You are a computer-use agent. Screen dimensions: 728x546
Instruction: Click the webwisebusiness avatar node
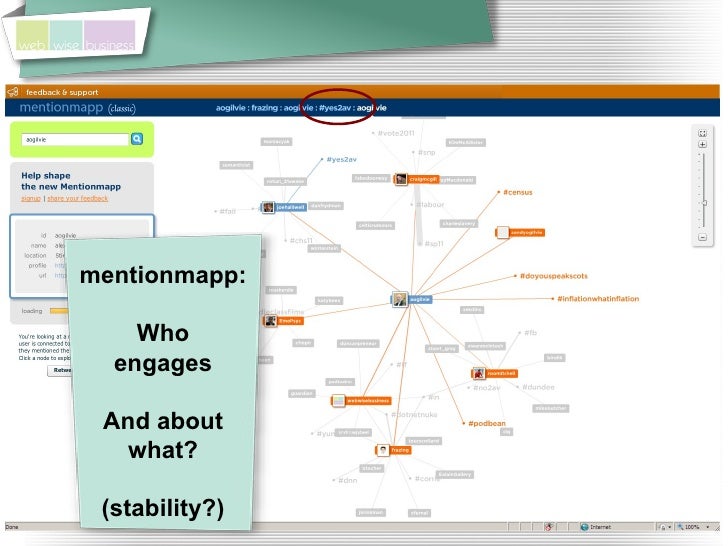338,400
